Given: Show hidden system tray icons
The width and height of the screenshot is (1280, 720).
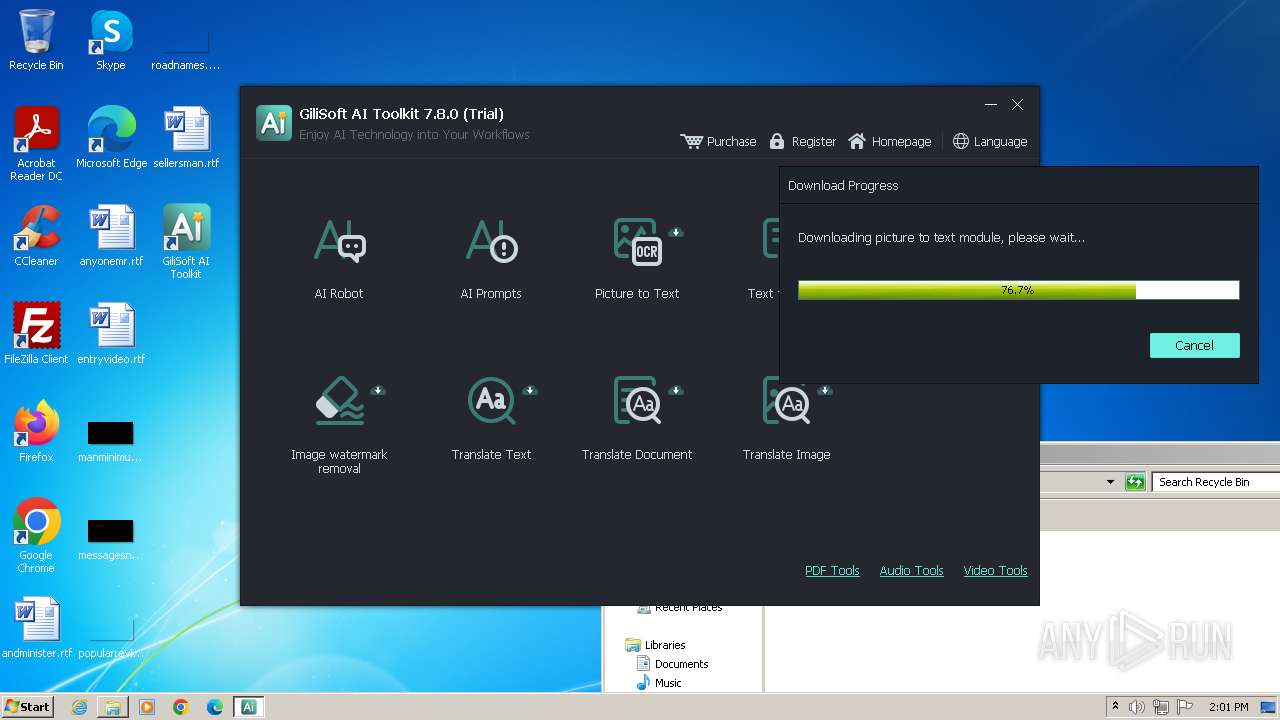Looking at the screenshot, I should click(1116, 706).
